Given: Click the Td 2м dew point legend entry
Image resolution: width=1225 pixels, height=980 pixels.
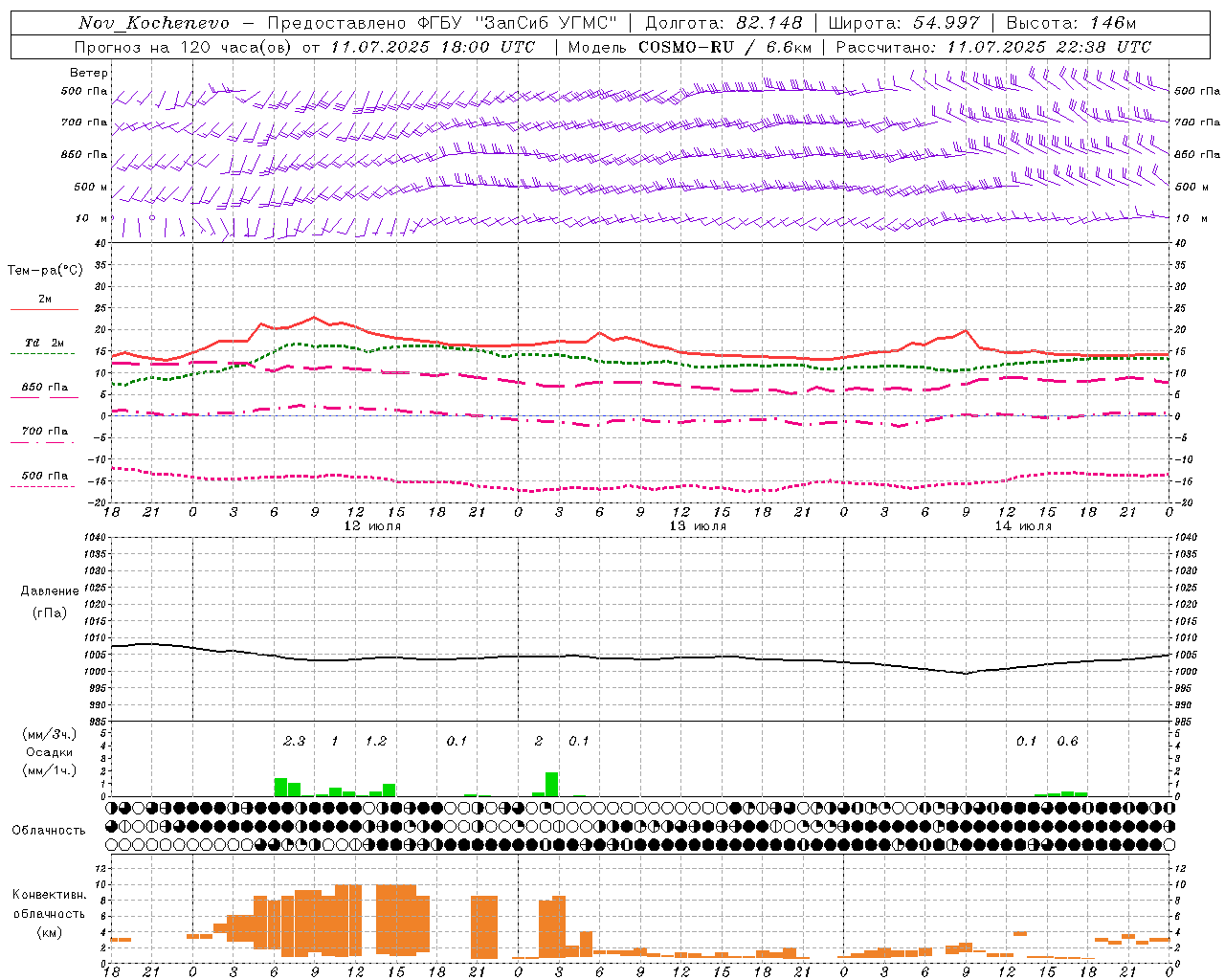Looking at the screenshot, I should pyautogui.click(x=45, y=343).
